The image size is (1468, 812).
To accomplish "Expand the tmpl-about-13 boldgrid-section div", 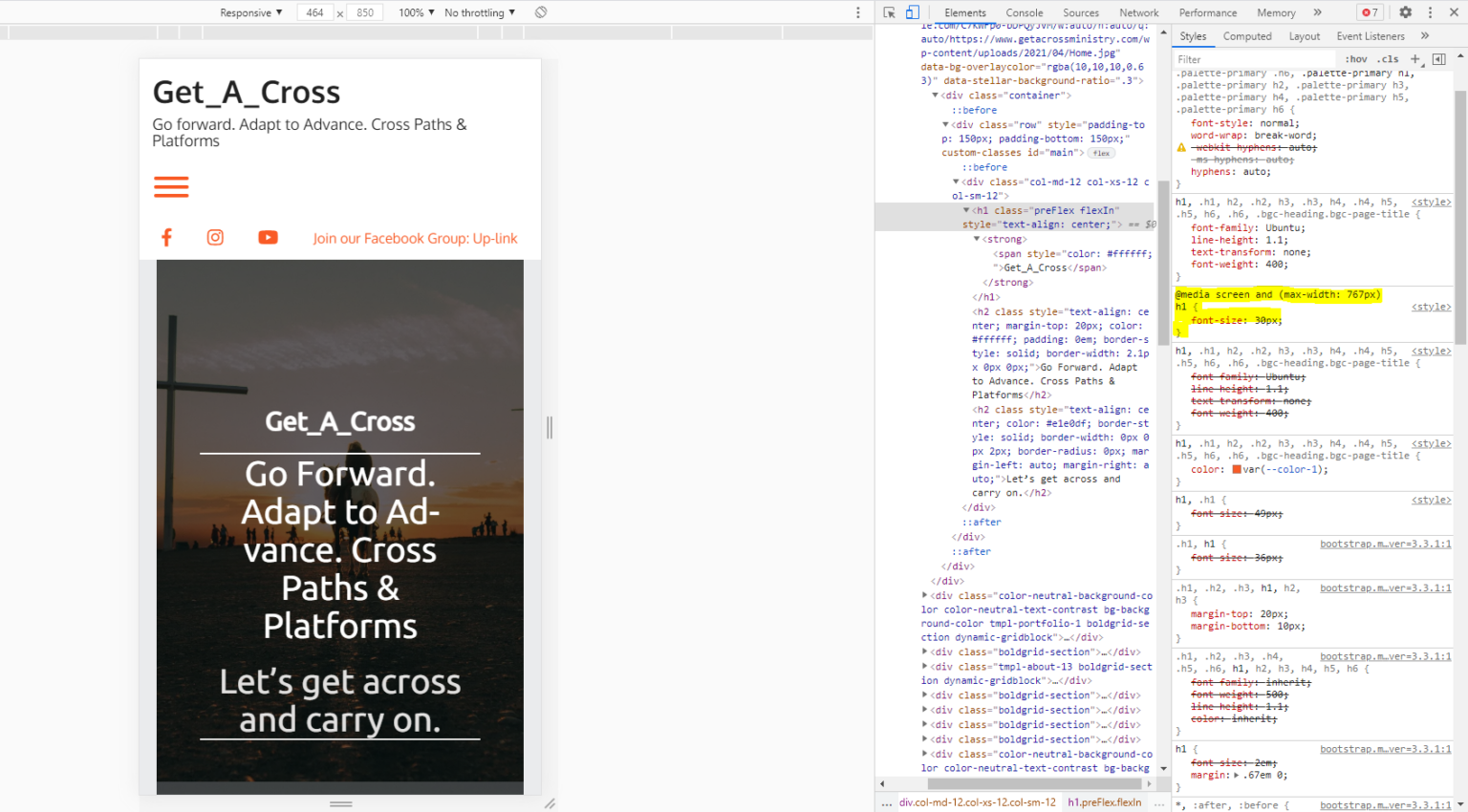I will tap(925, 667).
